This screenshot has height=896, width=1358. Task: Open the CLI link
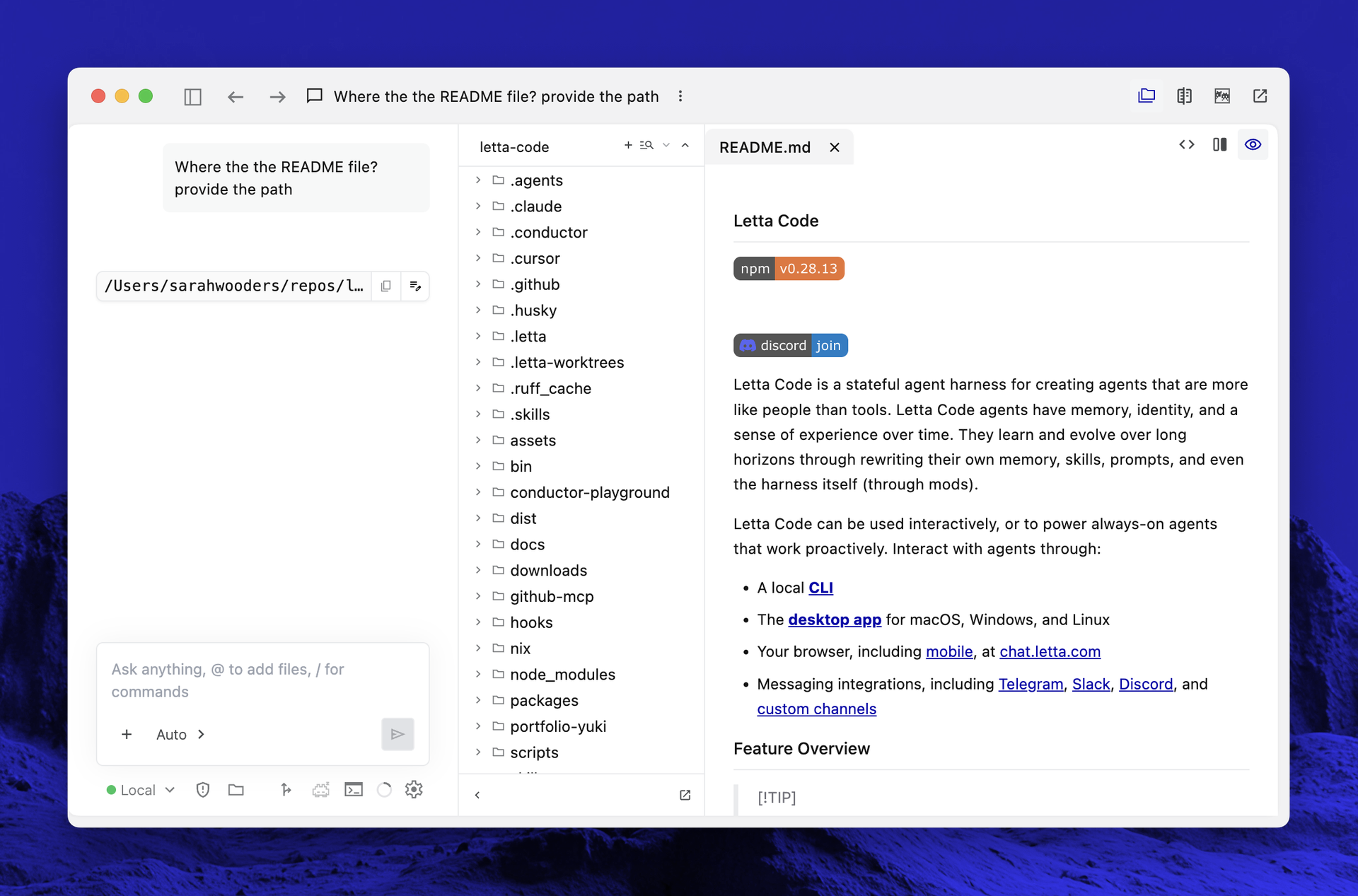click(820, 588)
